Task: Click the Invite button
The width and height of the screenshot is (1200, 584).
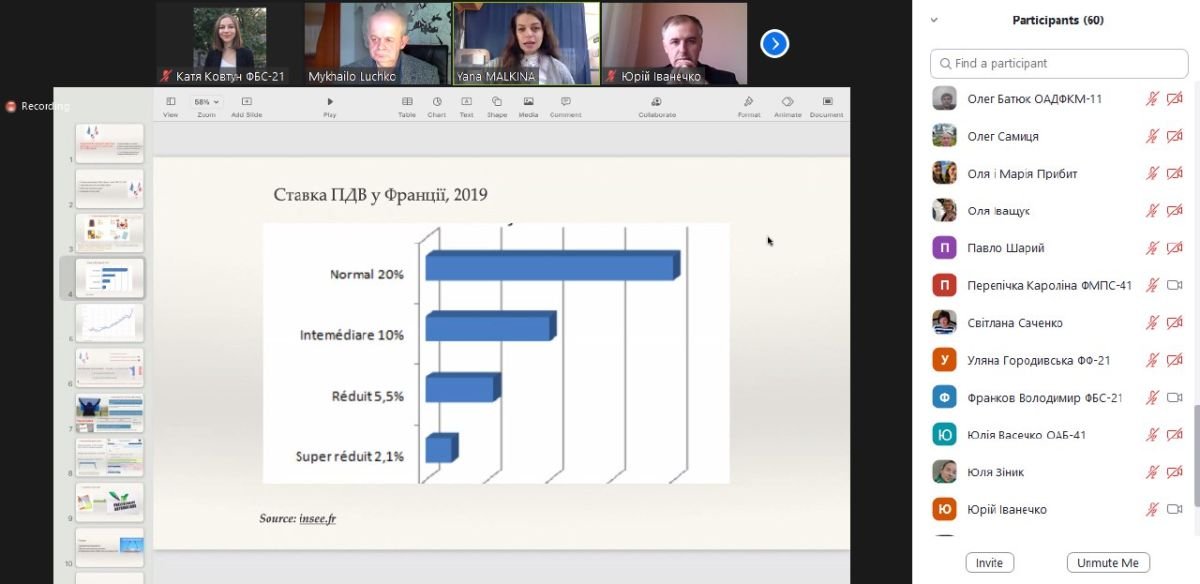Action: [990, 563]
